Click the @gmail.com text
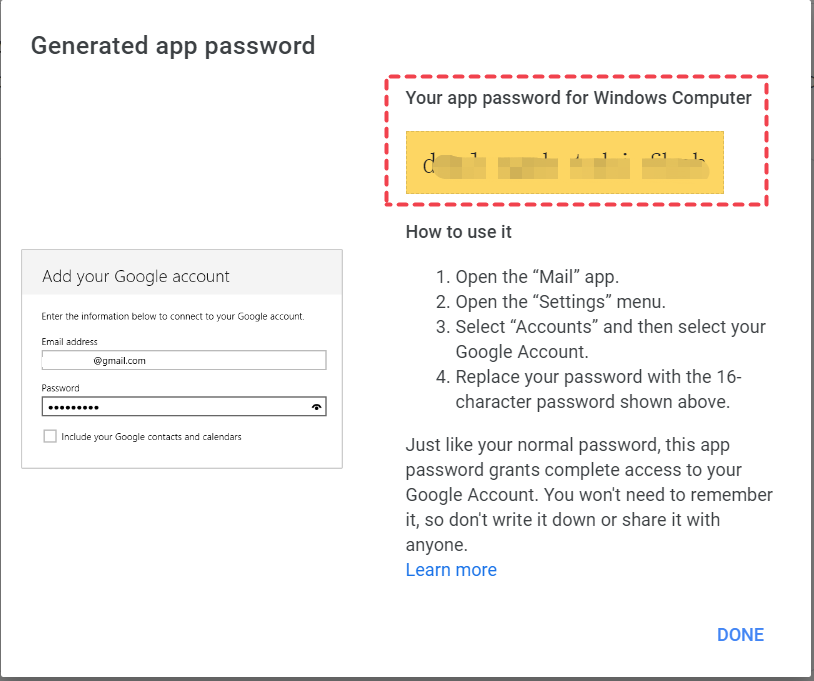 (x=119, y=360)
